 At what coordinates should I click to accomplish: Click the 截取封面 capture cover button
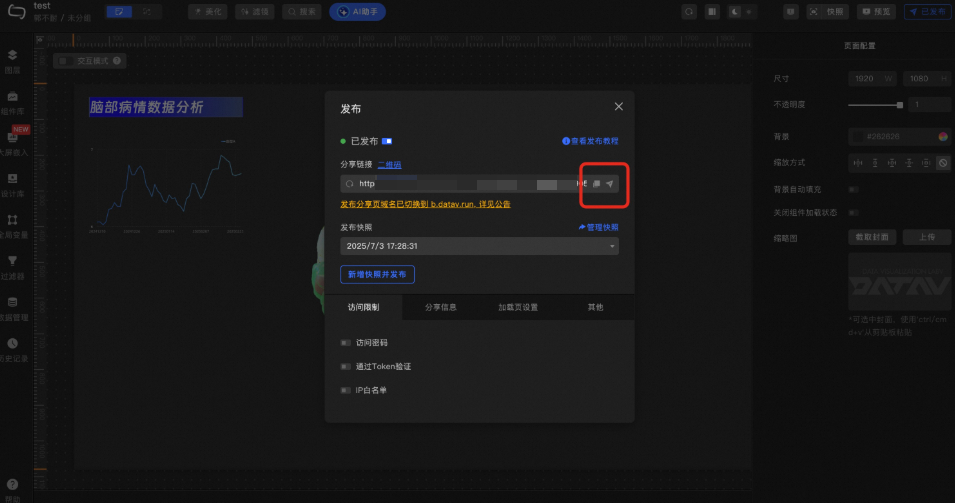pyautogui.click(x=872, y=237)
